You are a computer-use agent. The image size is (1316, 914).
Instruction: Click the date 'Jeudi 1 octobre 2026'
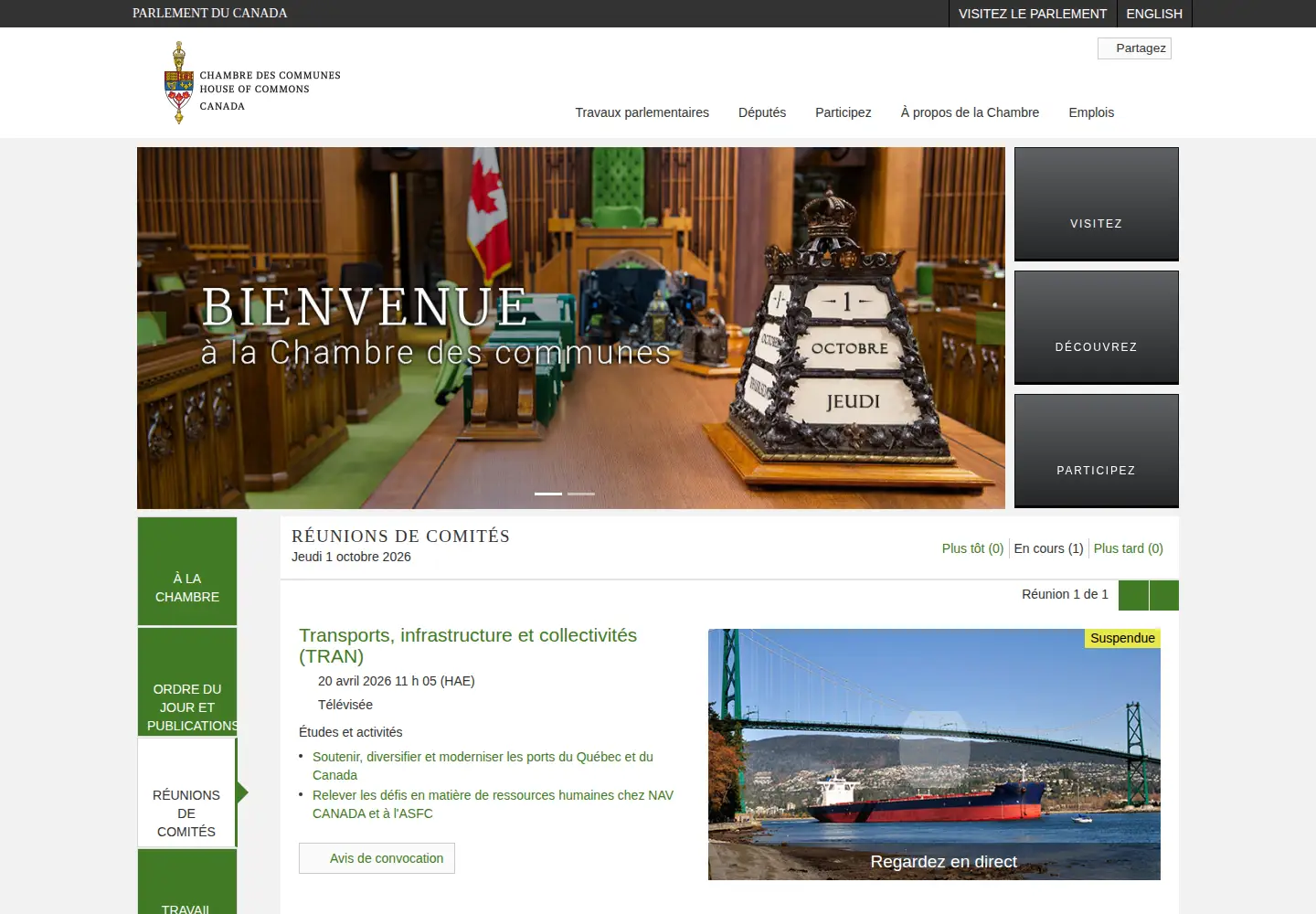point(351,557)
